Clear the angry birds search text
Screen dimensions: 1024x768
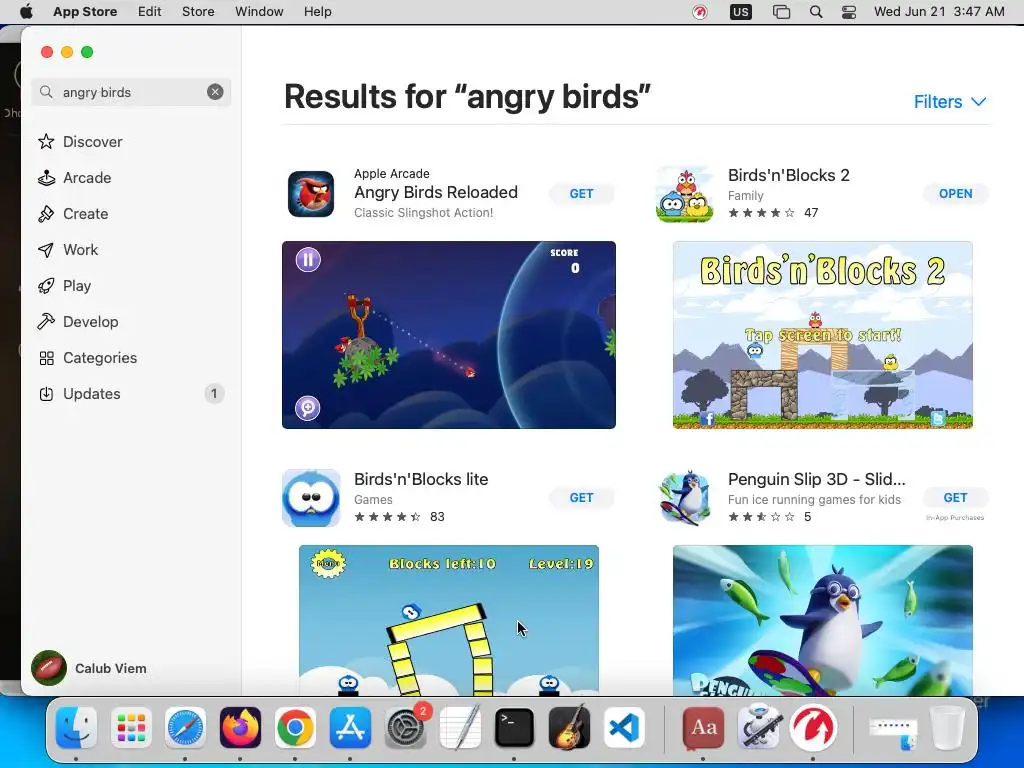point(215,92)
